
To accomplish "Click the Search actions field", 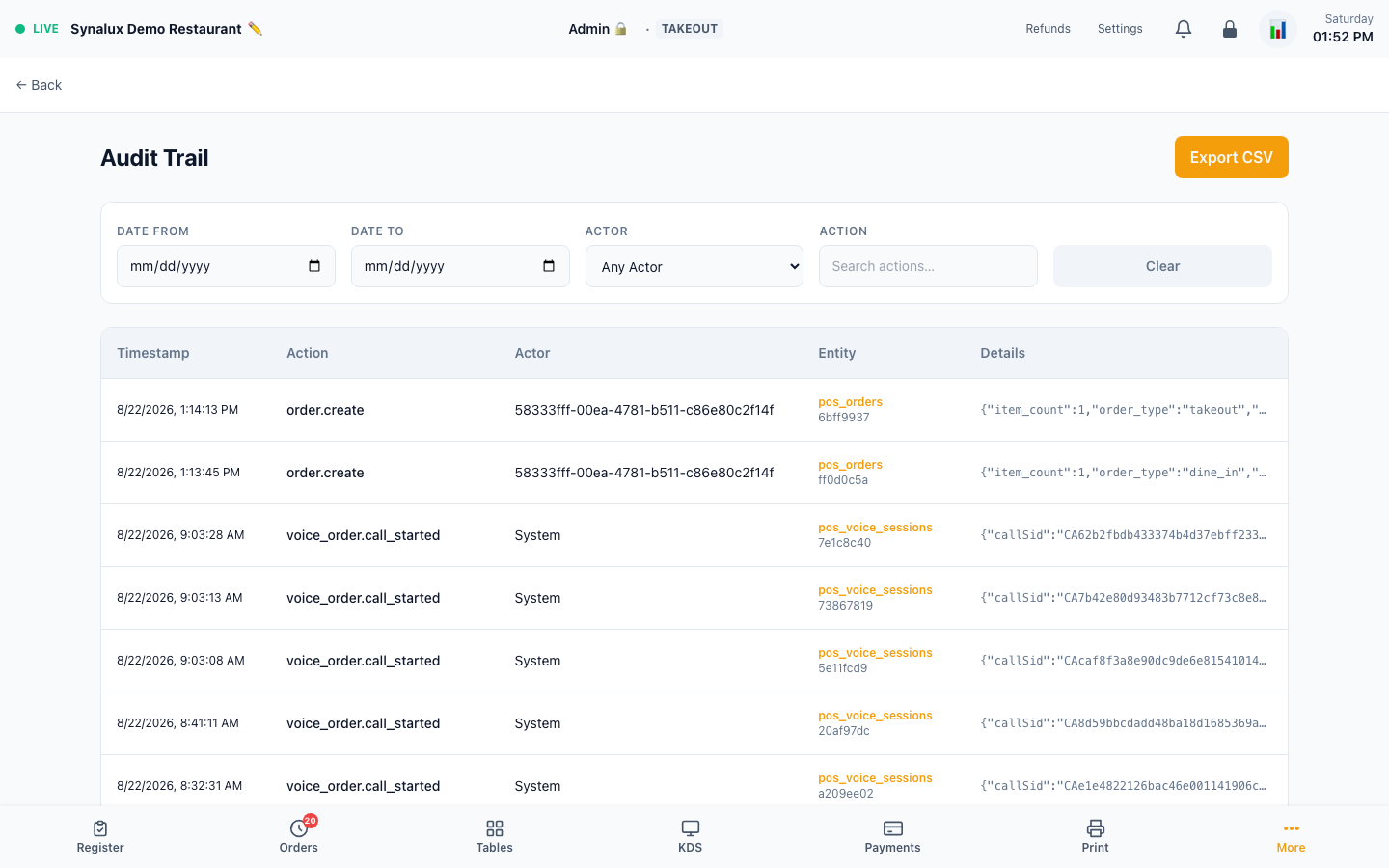I will pyautogui.click(x=928, y=266).
